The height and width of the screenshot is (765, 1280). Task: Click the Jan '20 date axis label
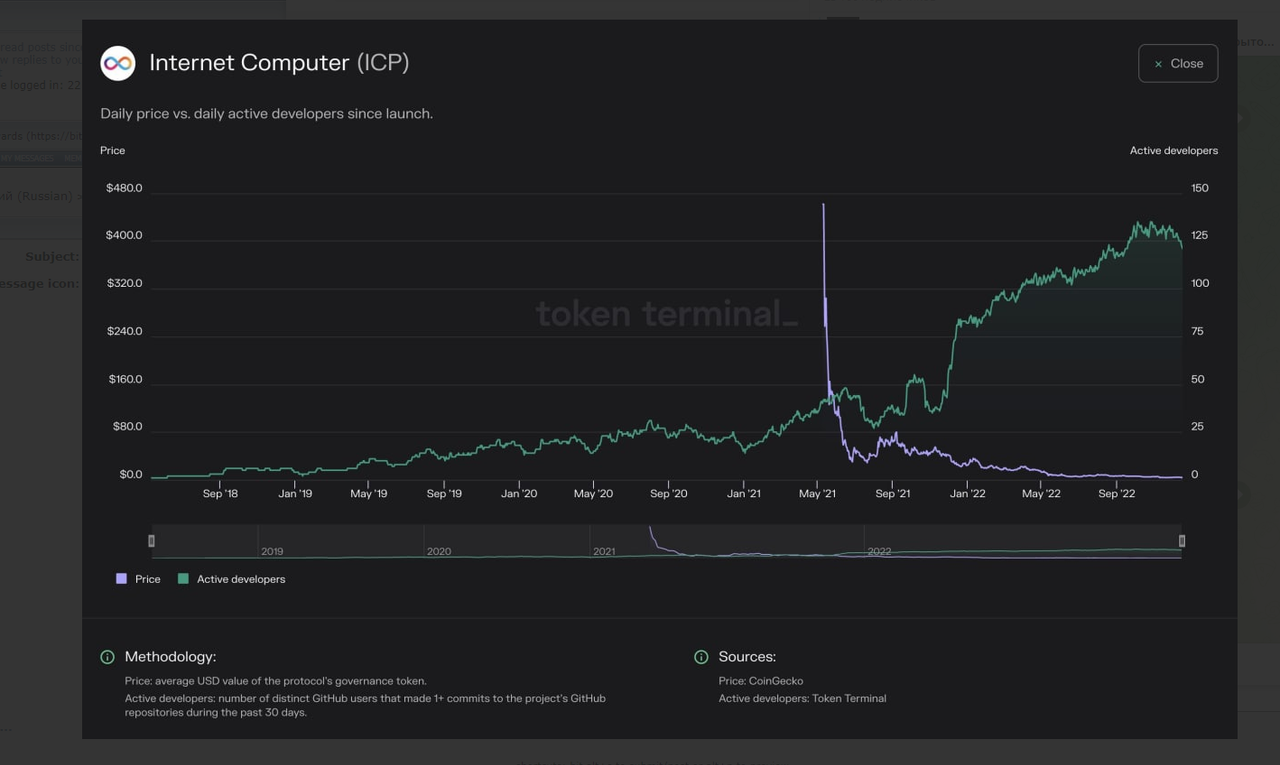pyautogui.click(x=519, y=494)
